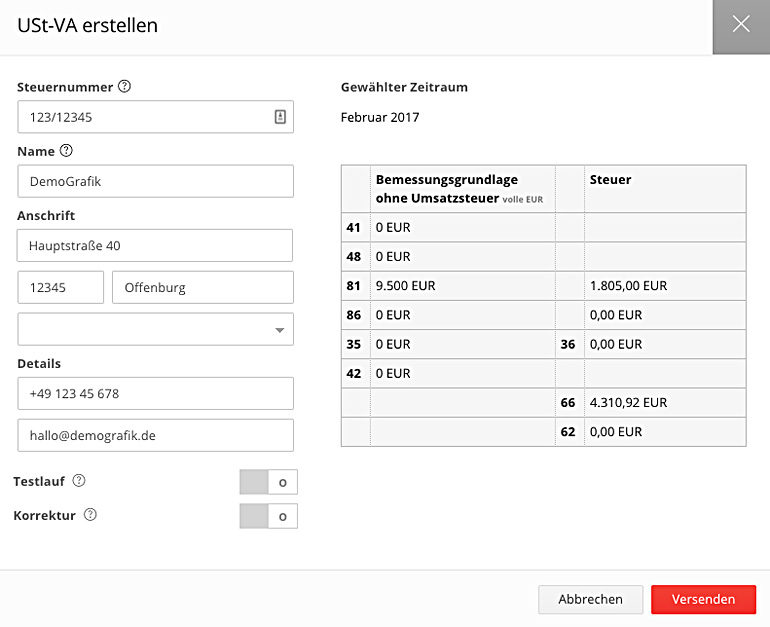Image resolution: width=770 pixels, height=627 pixels.
Task: Click the Versenden button
Action: pos(703,600)
